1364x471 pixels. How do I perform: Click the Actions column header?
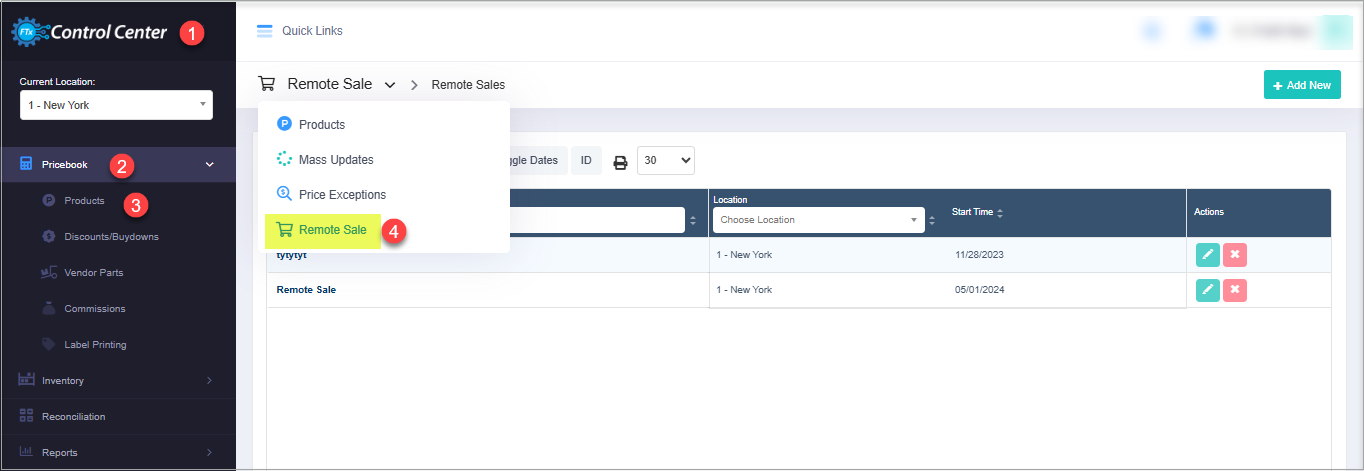(x=1209, y=212)
